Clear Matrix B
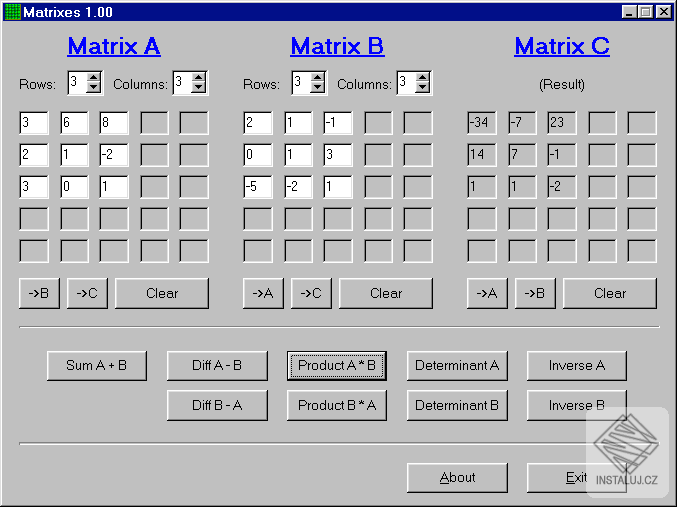The width and height of the screenshot is (677, 507). [386, 293]
